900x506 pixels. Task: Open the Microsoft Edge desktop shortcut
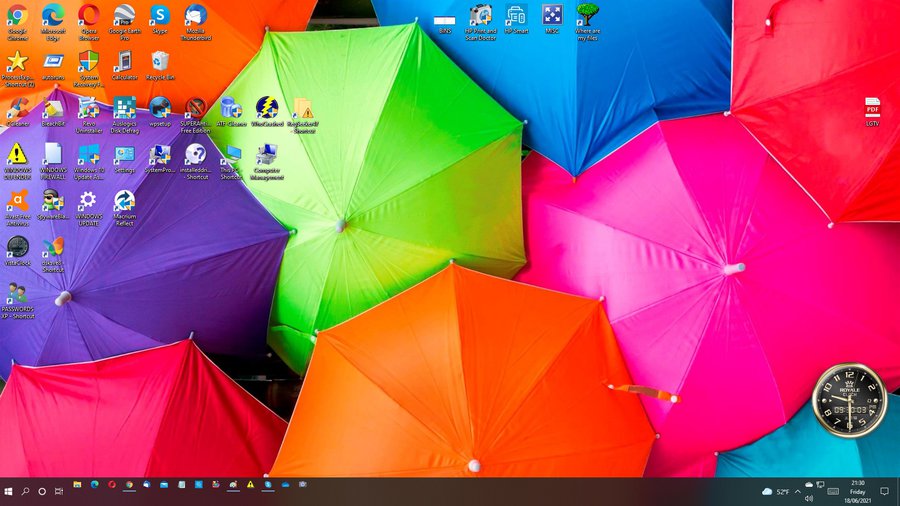click(53, 22)
